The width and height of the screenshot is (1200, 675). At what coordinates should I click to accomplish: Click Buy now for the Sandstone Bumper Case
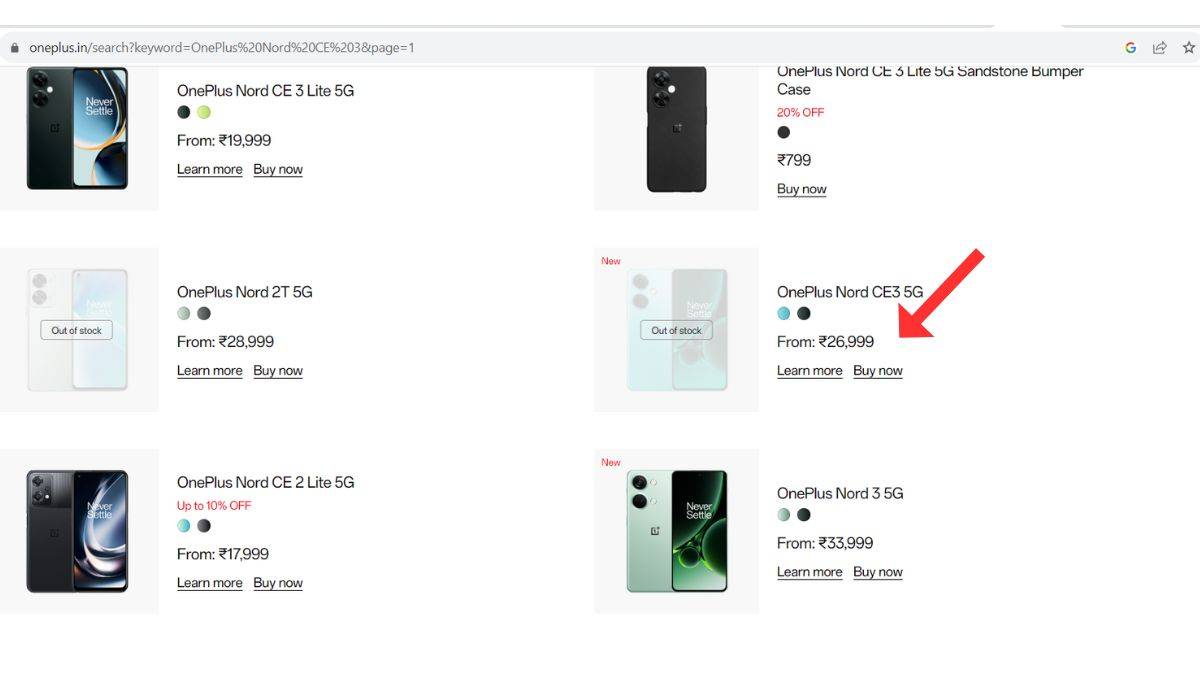tap(801, 188)
